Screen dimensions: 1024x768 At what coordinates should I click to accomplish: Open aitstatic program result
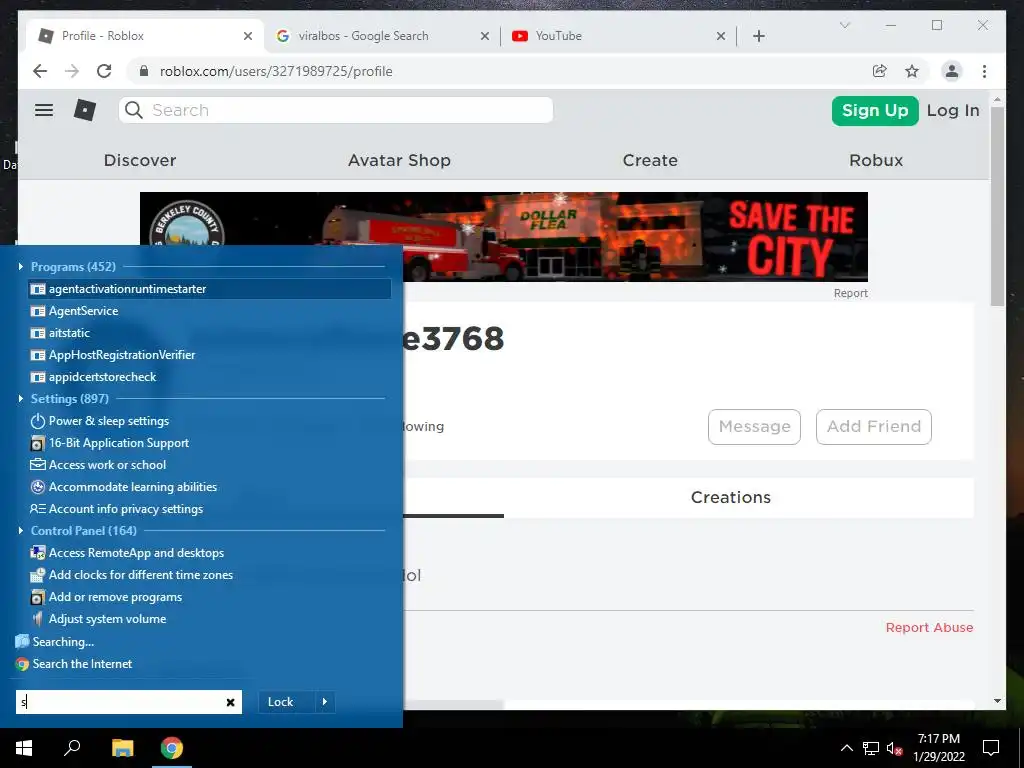pyautogui.click(x=210, y=333)
